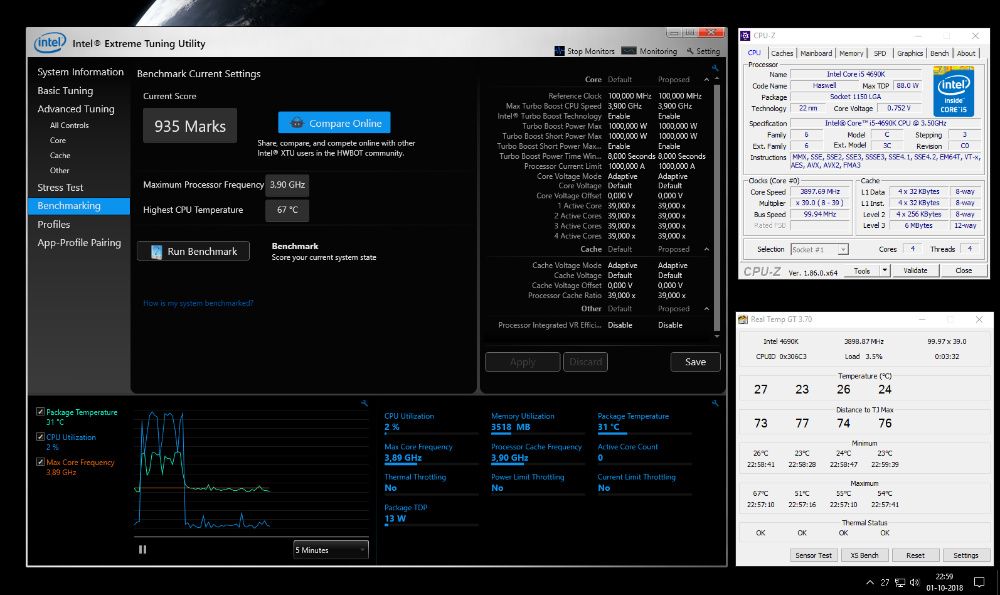The width and height of the screenshot is (1000, 595).
Task: Click the Discard button in XTU
Action: pos(585,362)
